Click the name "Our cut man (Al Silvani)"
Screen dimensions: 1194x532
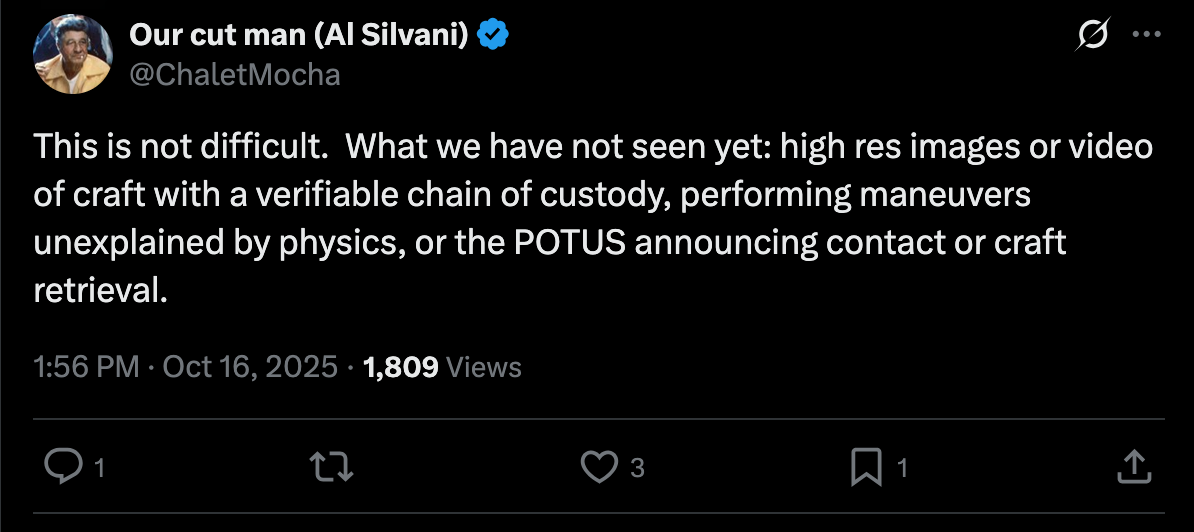click(300, 36)
